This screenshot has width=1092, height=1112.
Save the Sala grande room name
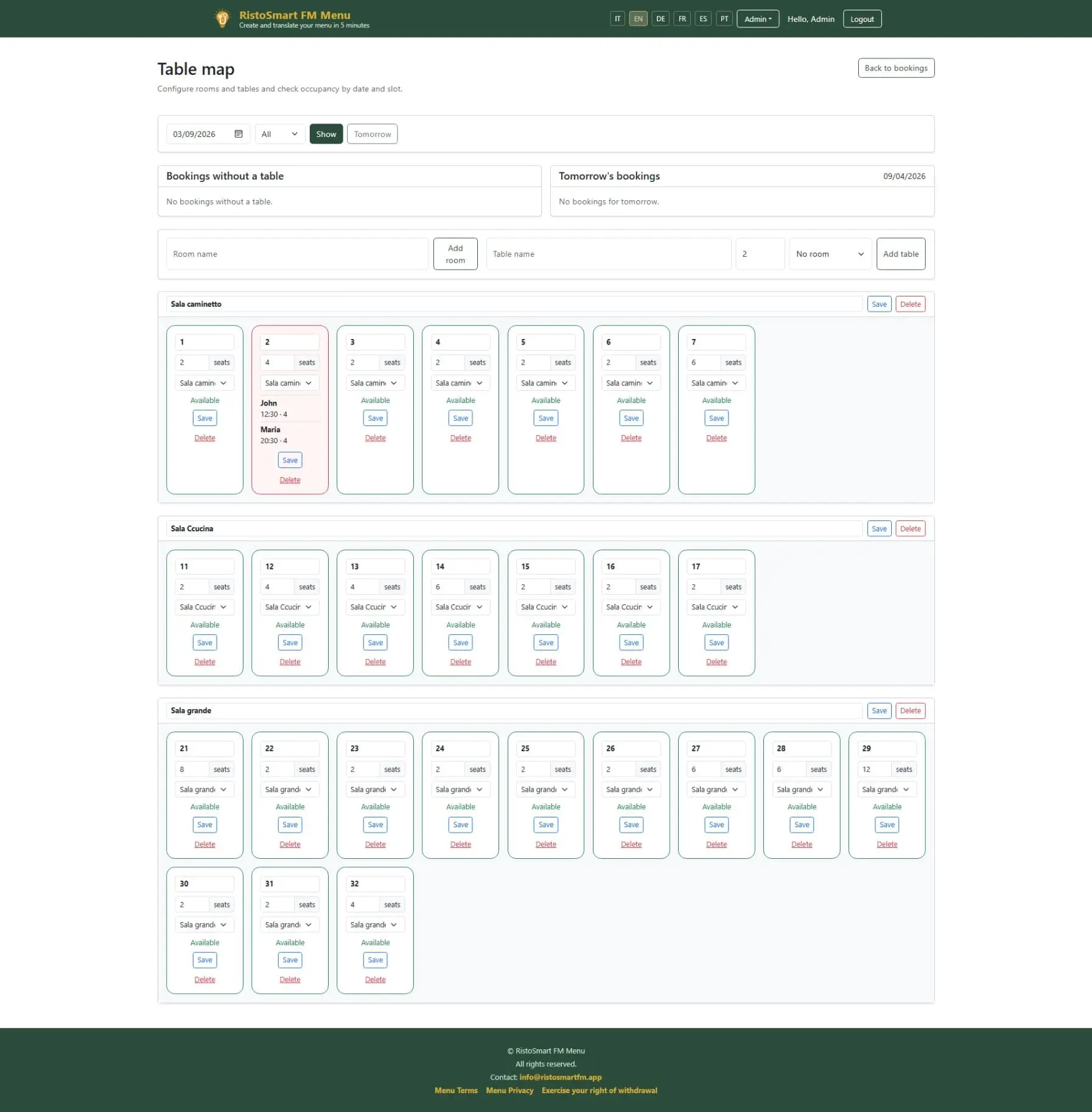(879, 711)
